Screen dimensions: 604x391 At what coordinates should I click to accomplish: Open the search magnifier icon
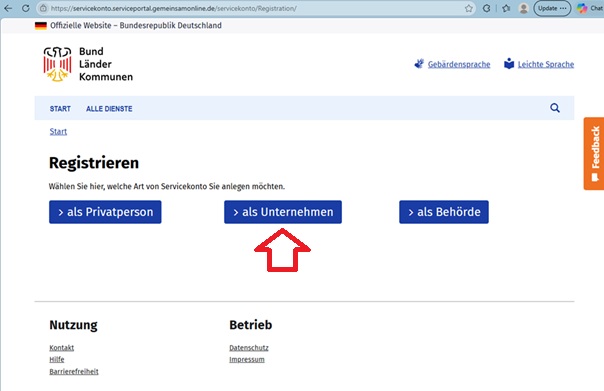[x=555, y=108]
